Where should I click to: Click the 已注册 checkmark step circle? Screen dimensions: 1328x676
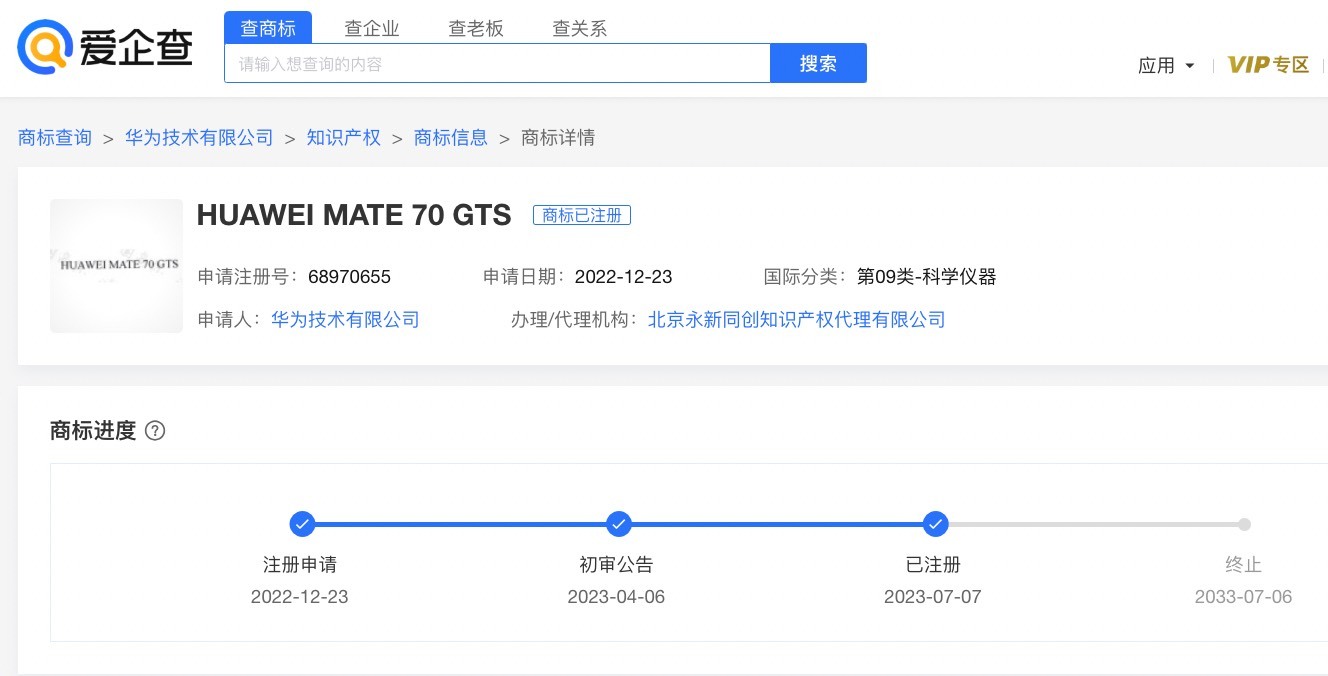coord(935,524)
